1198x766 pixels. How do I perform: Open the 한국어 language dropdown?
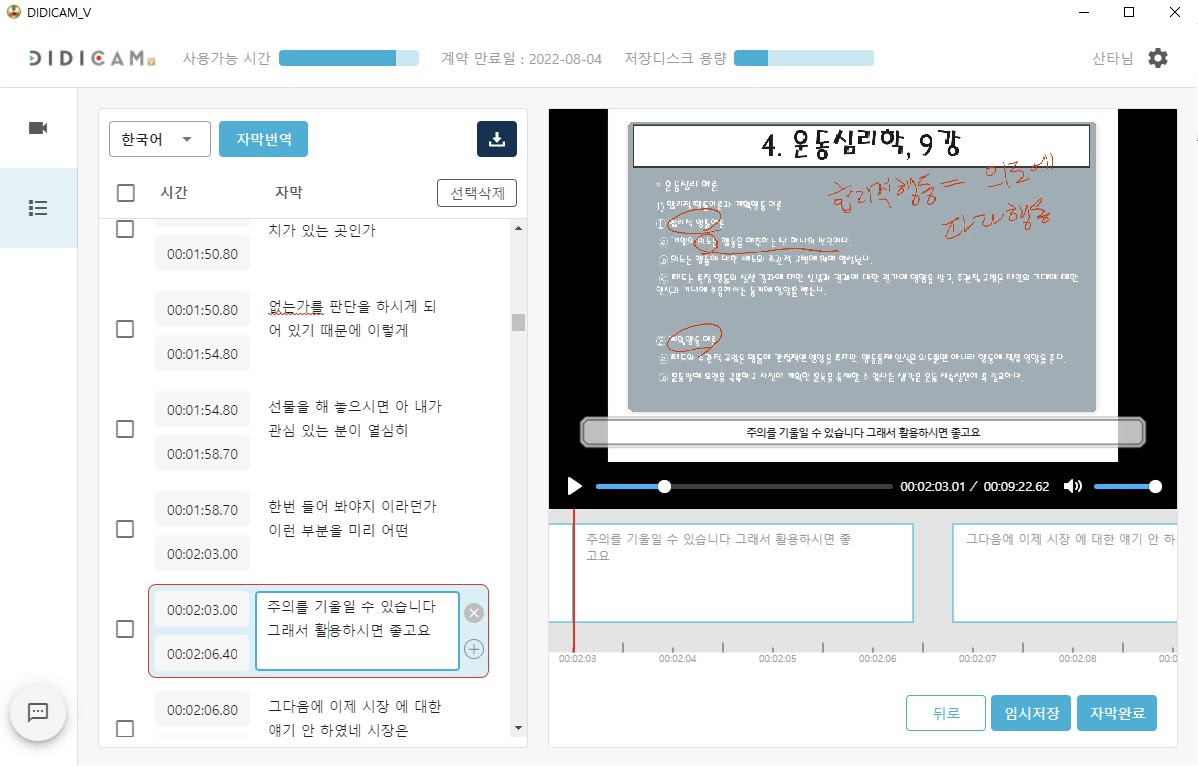(160, 139)
